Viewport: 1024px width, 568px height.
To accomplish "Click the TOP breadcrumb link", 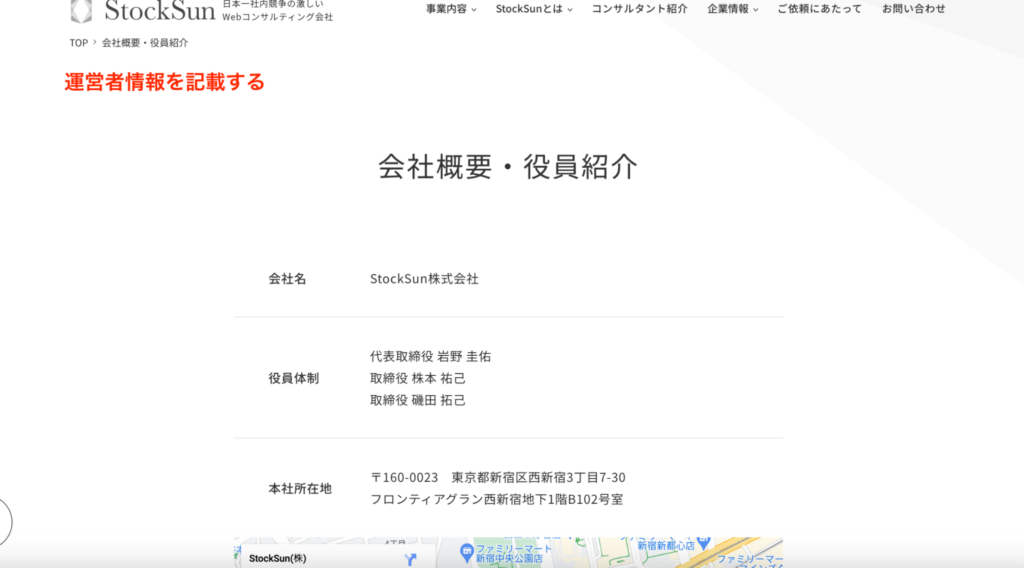I will tap(78, 42).
